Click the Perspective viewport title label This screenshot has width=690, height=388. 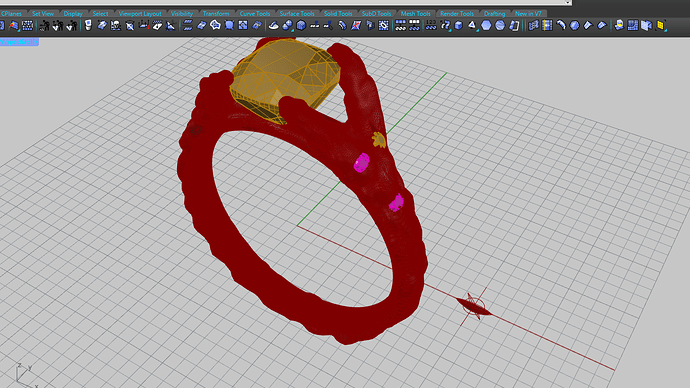[16, 42]
